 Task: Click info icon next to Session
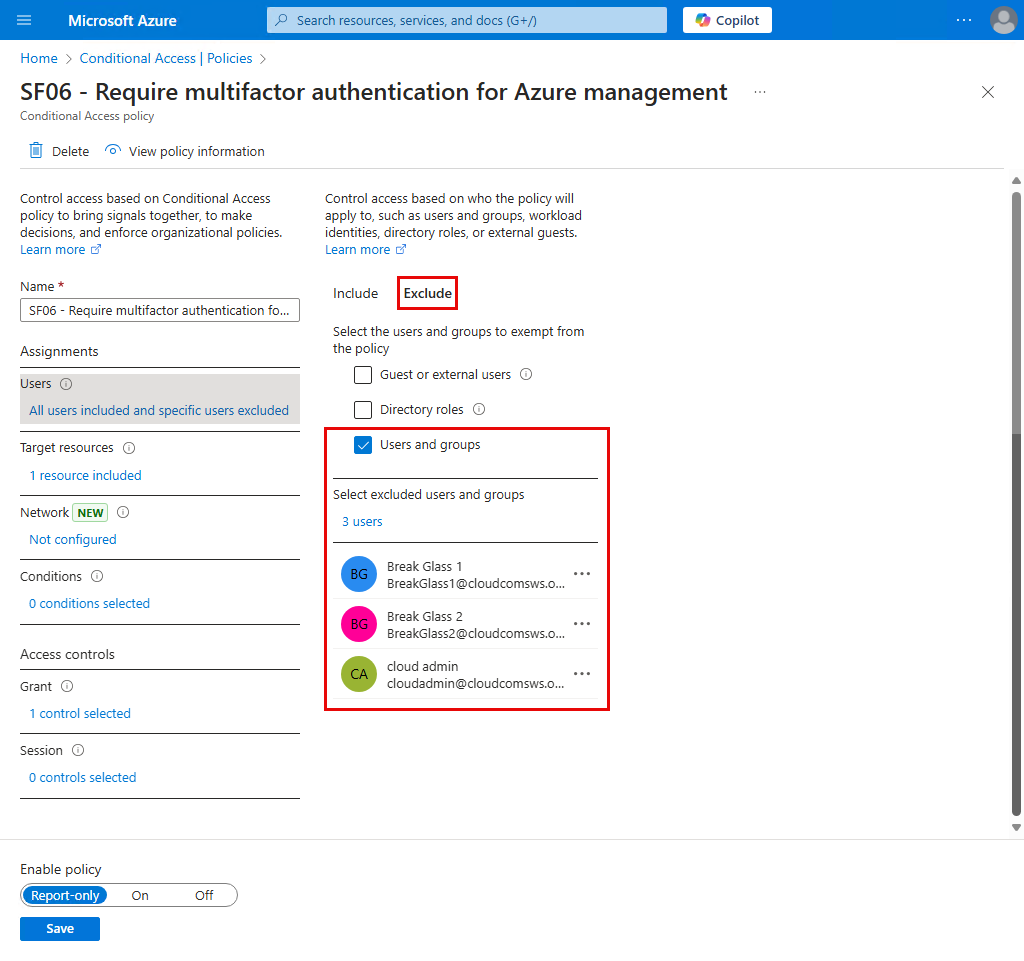point(78,750)
